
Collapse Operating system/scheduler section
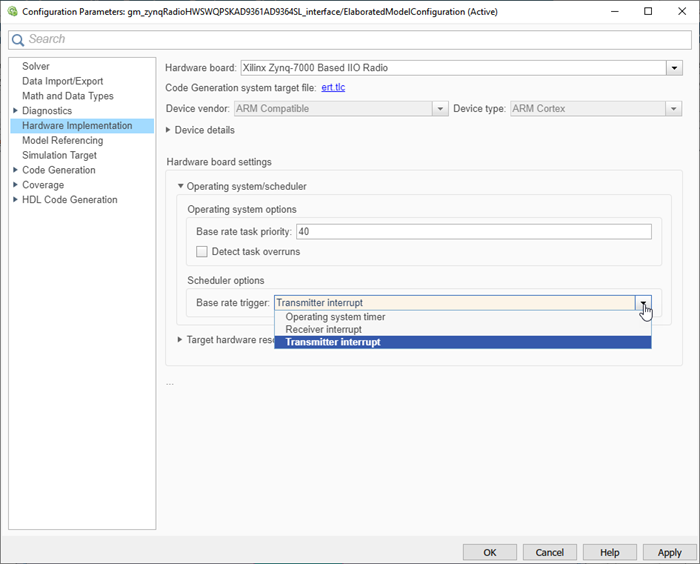[x=181, y=186]
